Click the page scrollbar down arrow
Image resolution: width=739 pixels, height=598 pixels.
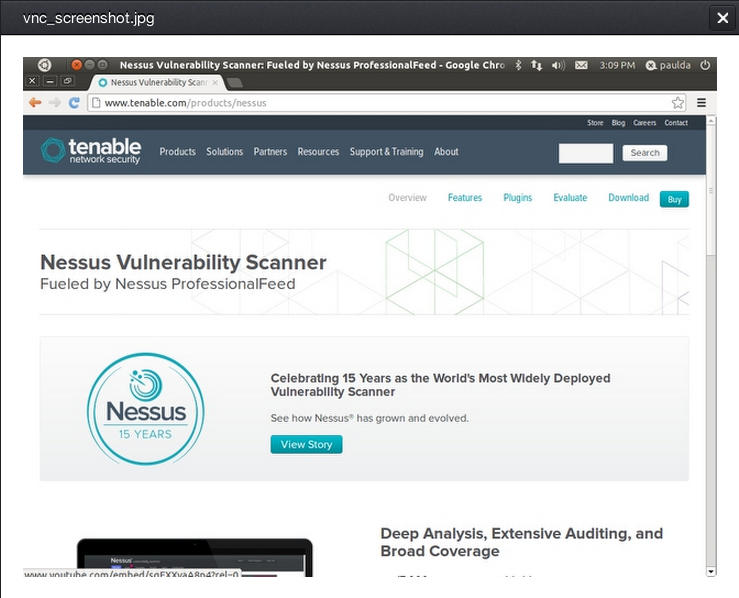click(711, 571)
